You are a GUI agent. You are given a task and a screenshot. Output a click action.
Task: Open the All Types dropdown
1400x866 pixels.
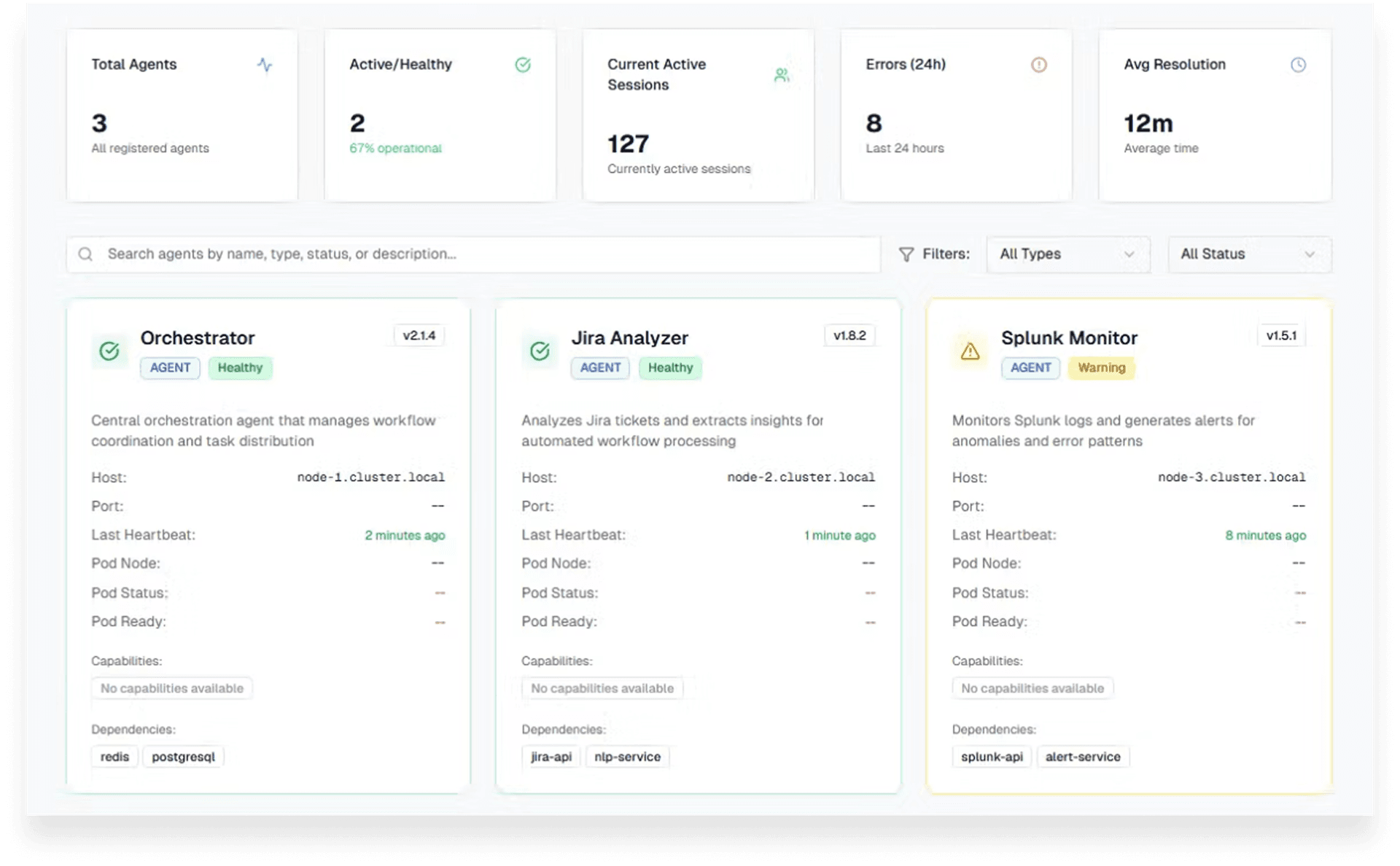1067,254
